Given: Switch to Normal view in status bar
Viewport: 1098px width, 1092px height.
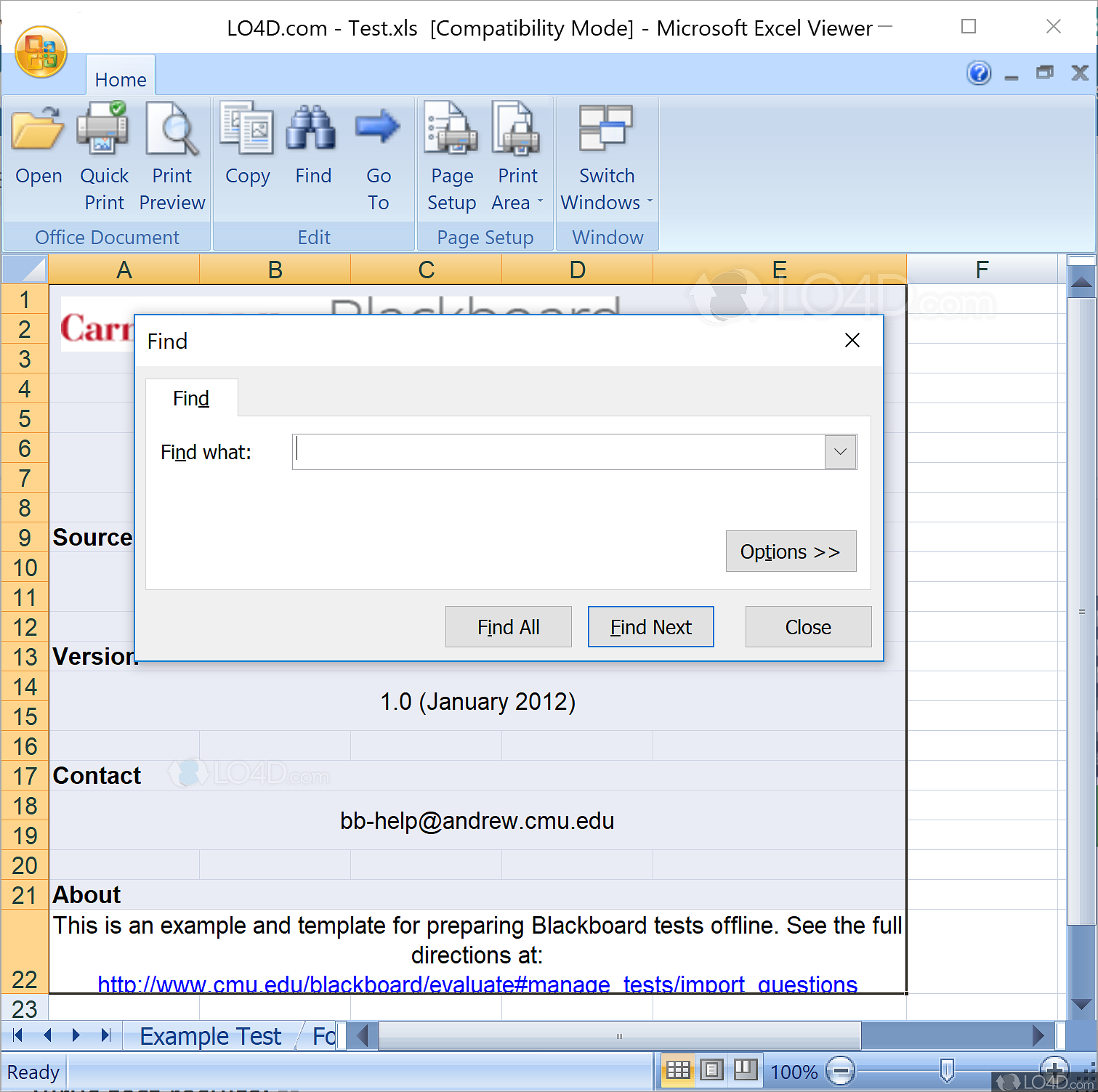Looking at the screenshot, I should click(678, 1070).
